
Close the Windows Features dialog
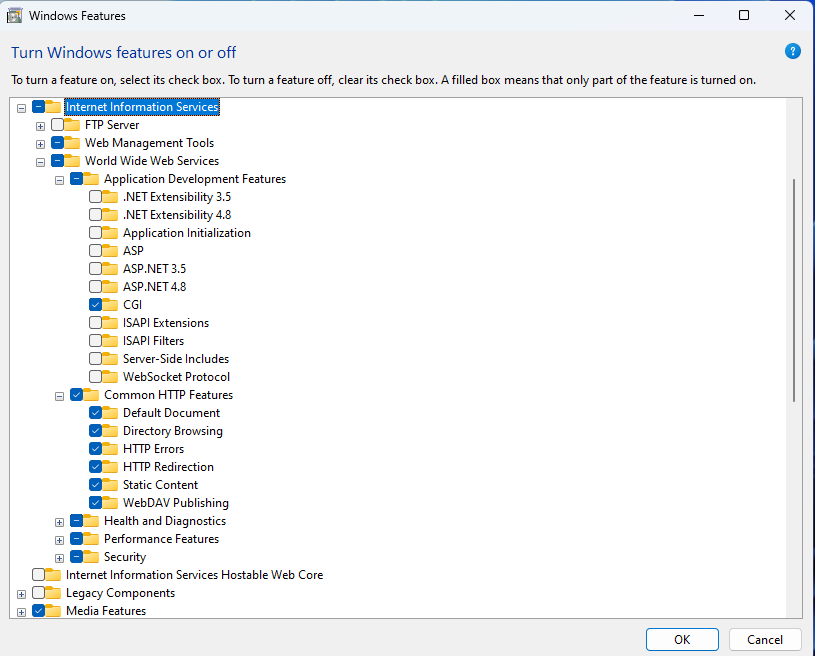790,15
